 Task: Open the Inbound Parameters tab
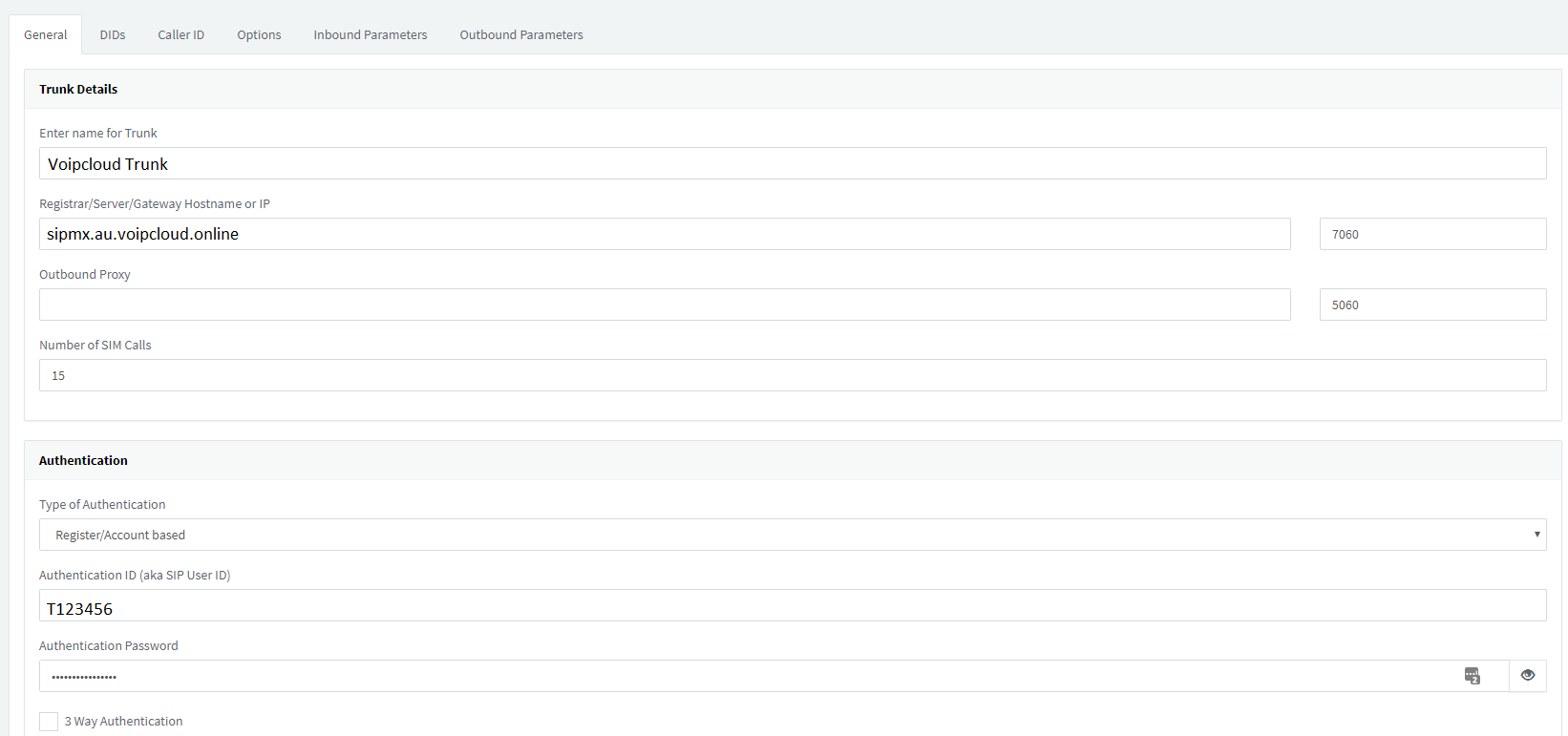coord(371,34)
